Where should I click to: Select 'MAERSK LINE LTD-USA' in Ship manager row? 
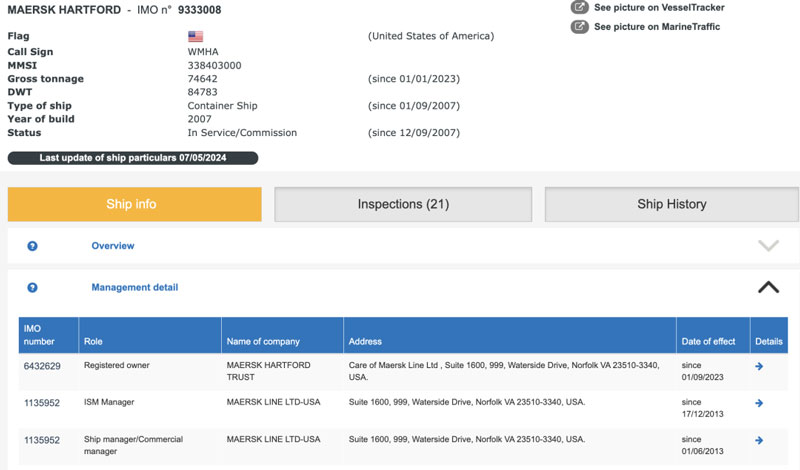273,439
